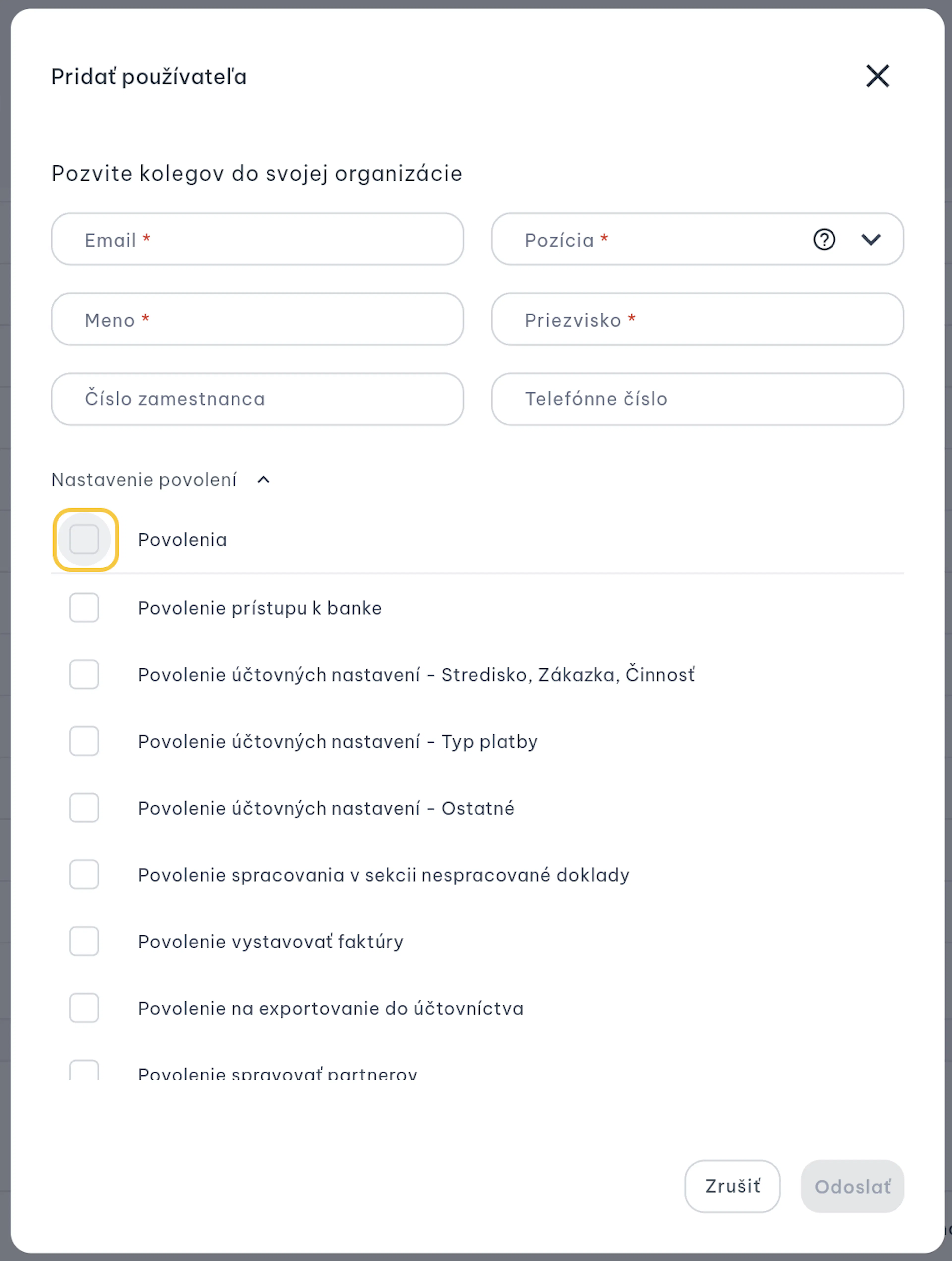Focus the Telefónne číslo field
The height and width of the screenshot is (1261, 952).
point(697,399)
